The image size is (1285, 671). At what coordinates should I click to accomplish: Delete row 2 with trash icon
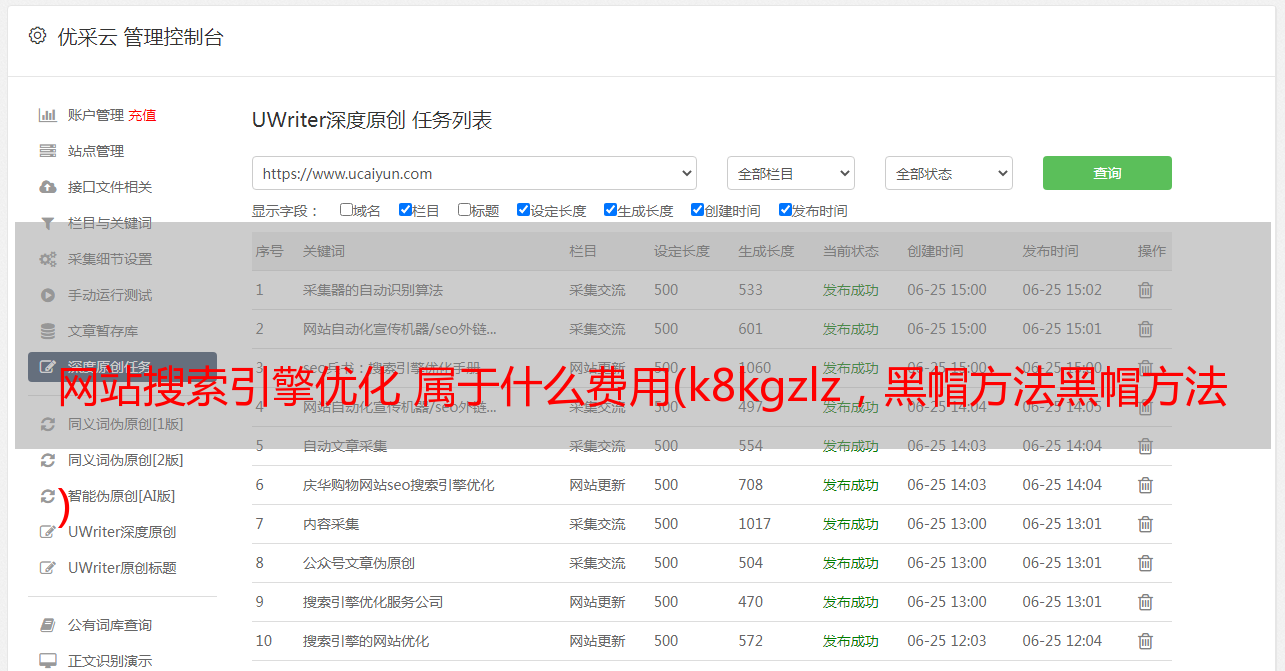click(1146, 329)
